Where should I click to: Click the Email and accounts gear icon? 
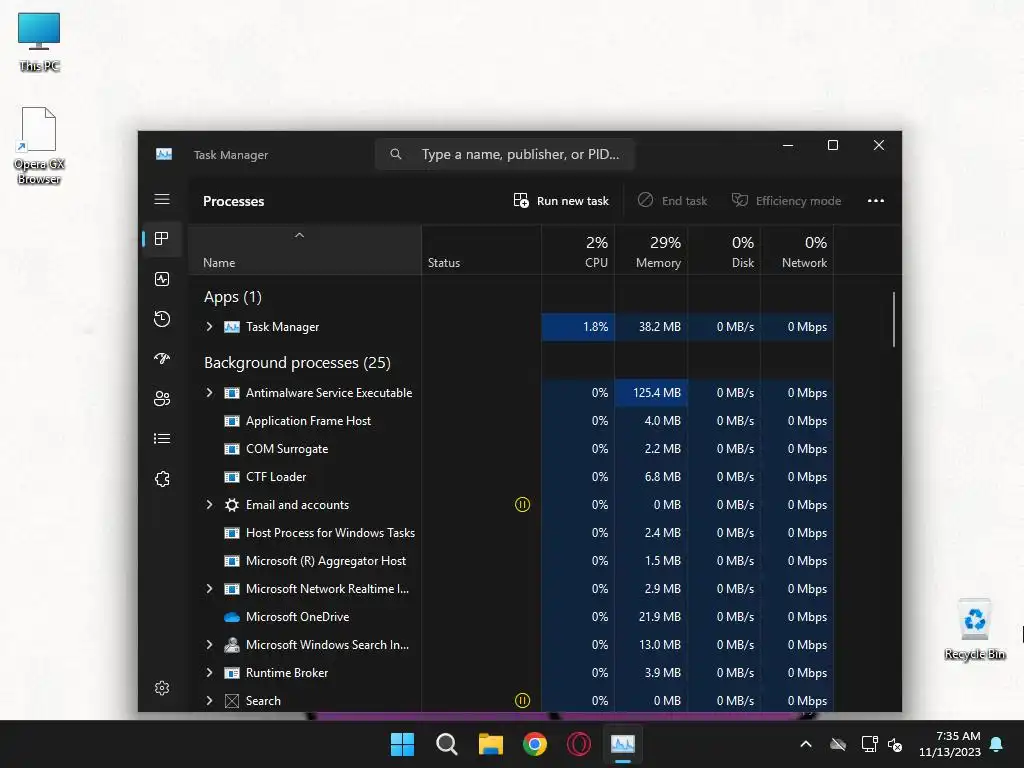pyautogui.click(x=232, y=505)
